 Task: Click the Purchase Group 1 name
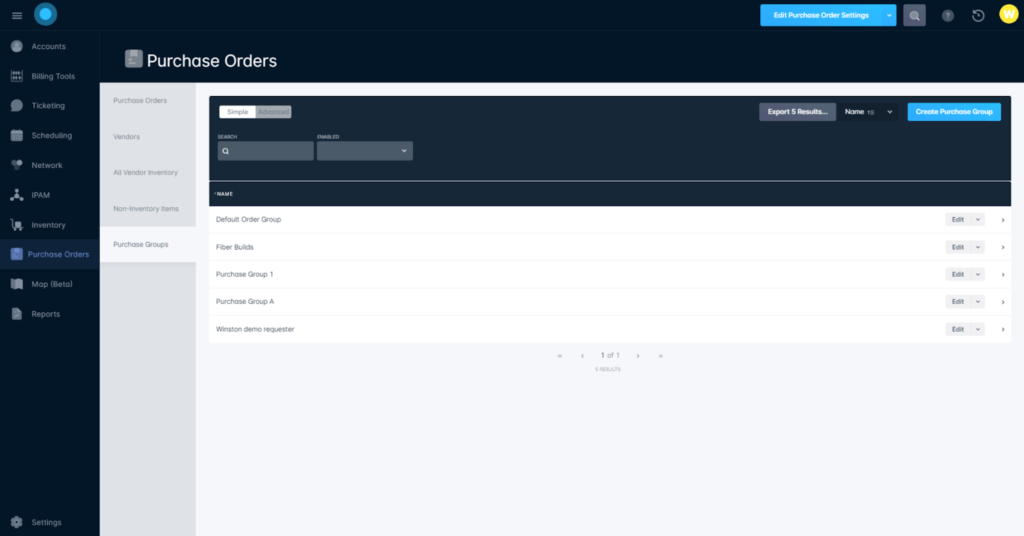(244, 275)
